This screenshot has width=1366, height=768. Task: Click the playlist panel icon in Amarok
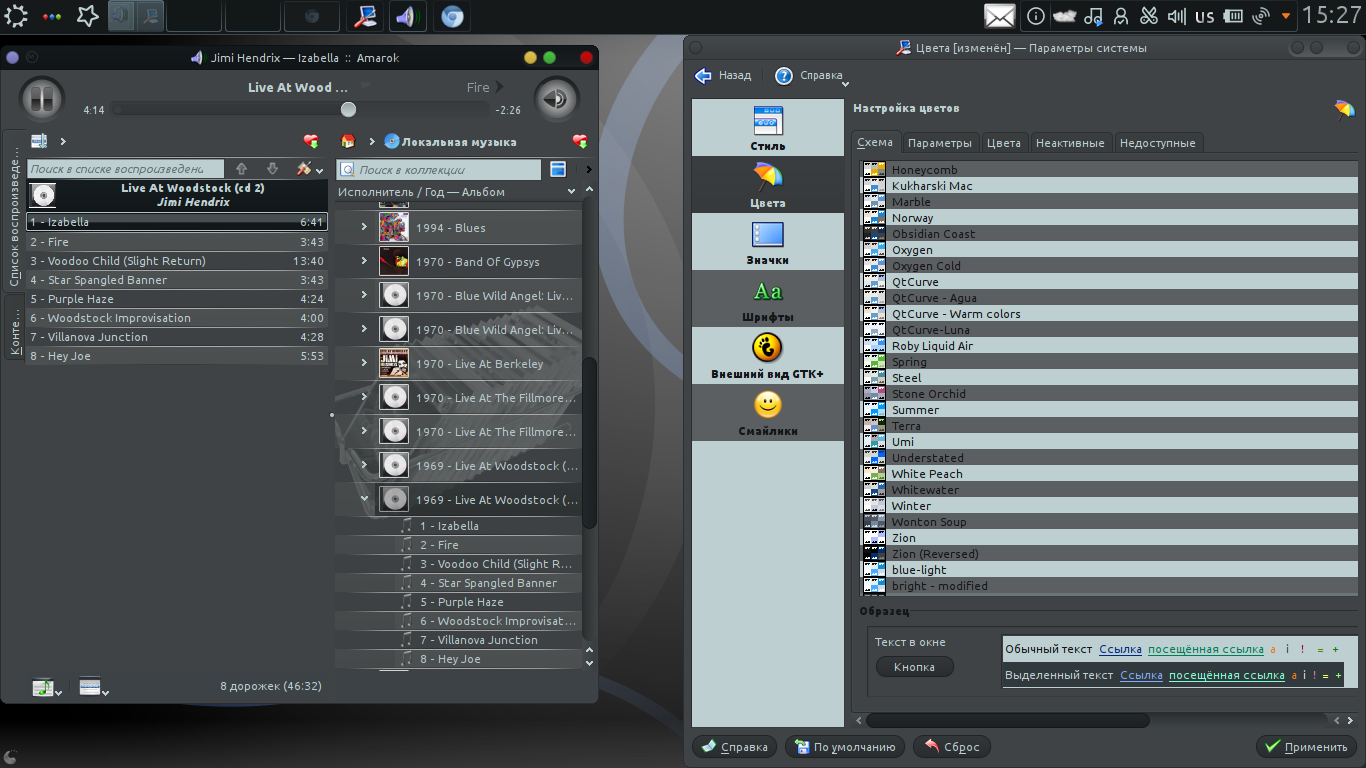39,141
